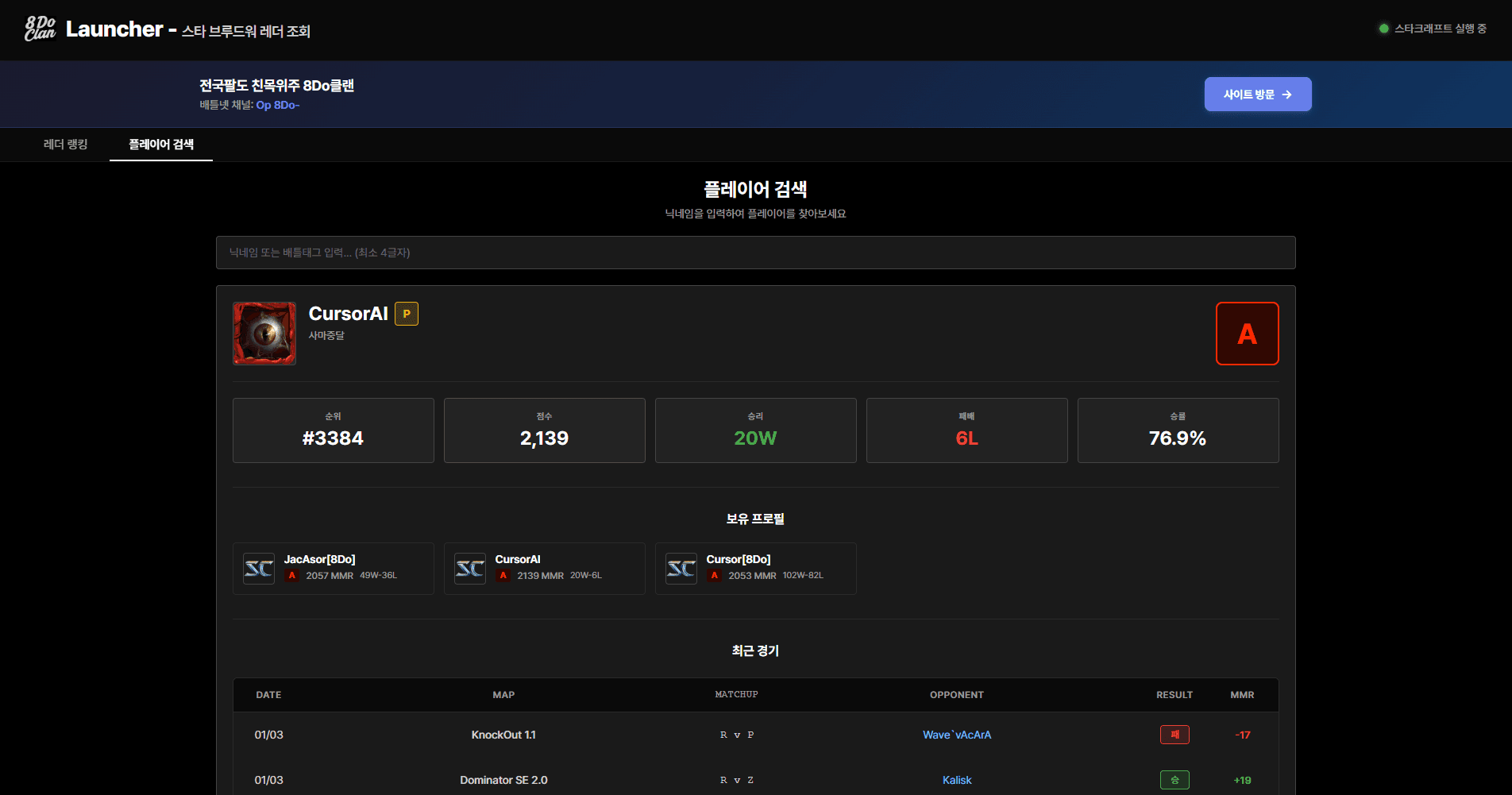
Task: Switch to the 레더 랭킹 tab
Action: tap(66, 145)
